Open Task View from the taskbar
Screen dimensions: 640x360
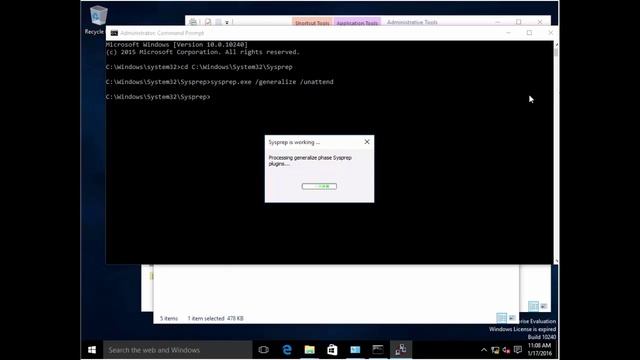click(x=264, y=350)
